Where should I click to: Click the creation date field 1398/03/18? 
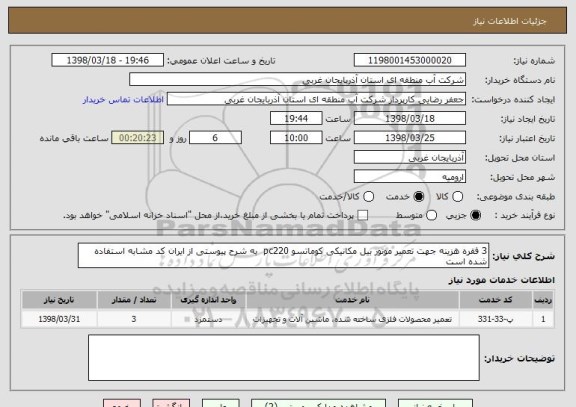(410, 119)
